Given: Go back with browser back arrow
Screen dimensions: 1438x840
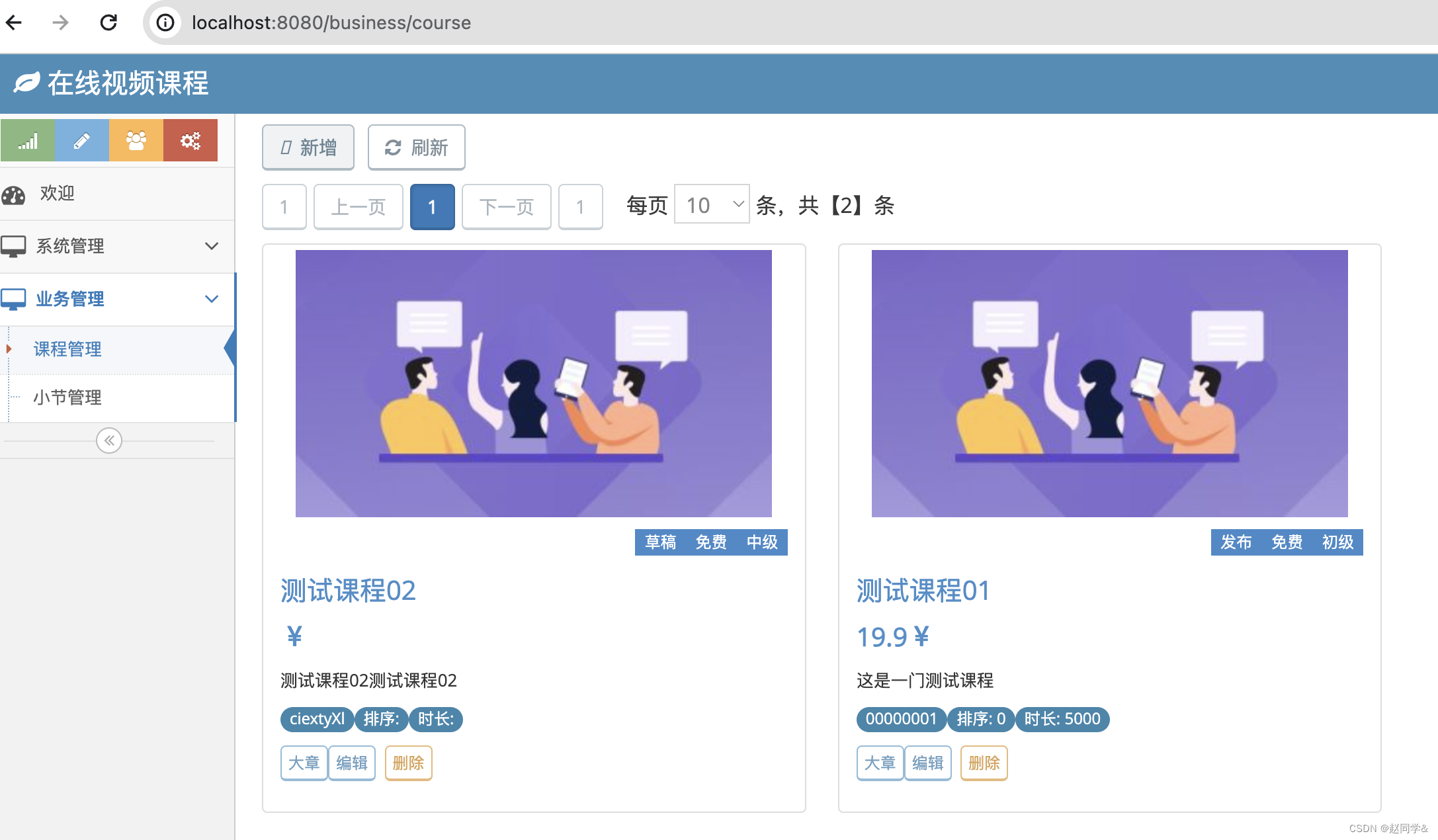Looking at the screenshot, I should pos(15,22).
